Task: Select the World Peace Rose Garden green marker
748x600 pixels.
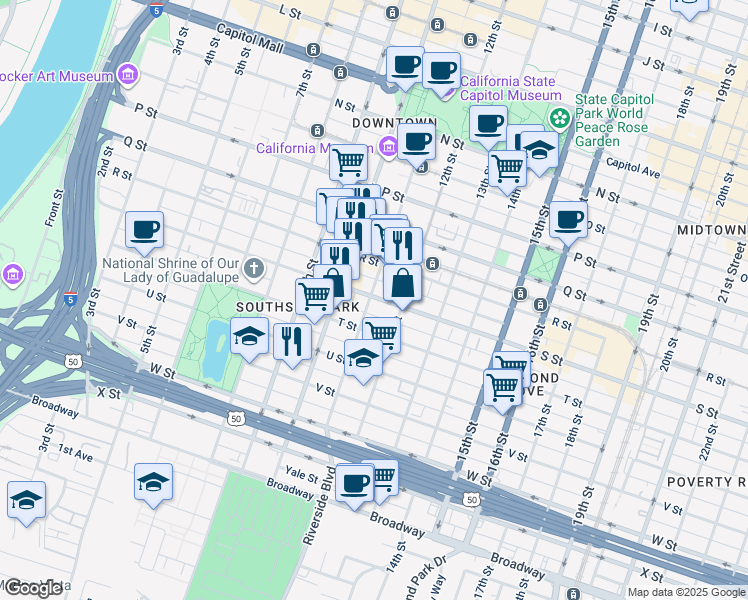Action: click(559, 118)
